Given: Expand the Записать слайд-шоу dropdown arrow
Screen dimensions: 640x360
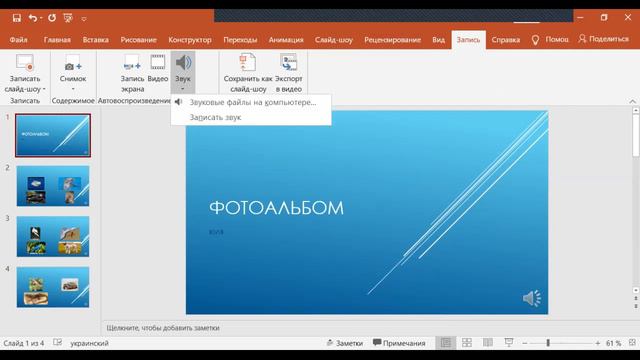Looking at the screenshot, I should coord(44,89).
